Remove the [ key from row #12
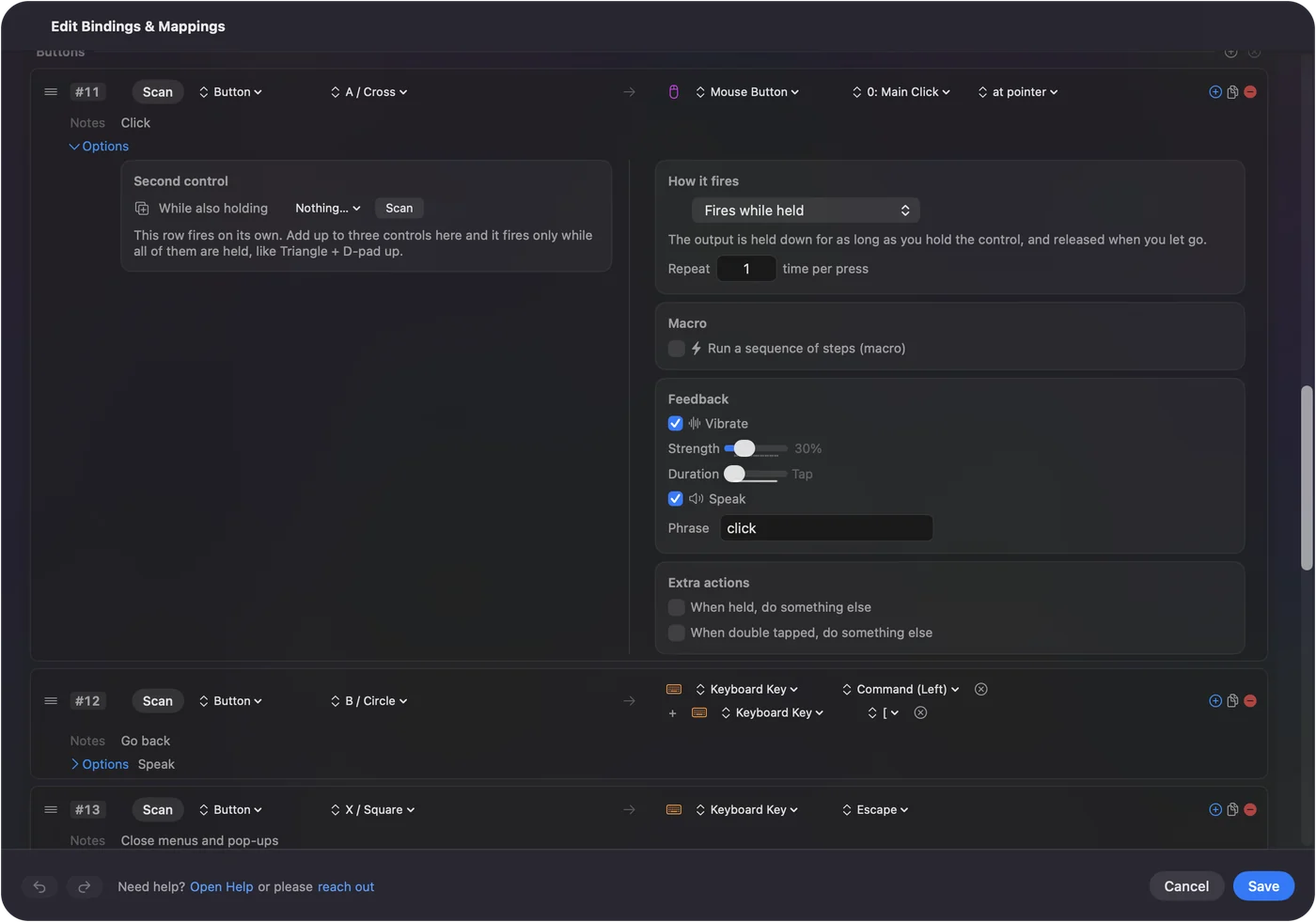 (921, 713)
